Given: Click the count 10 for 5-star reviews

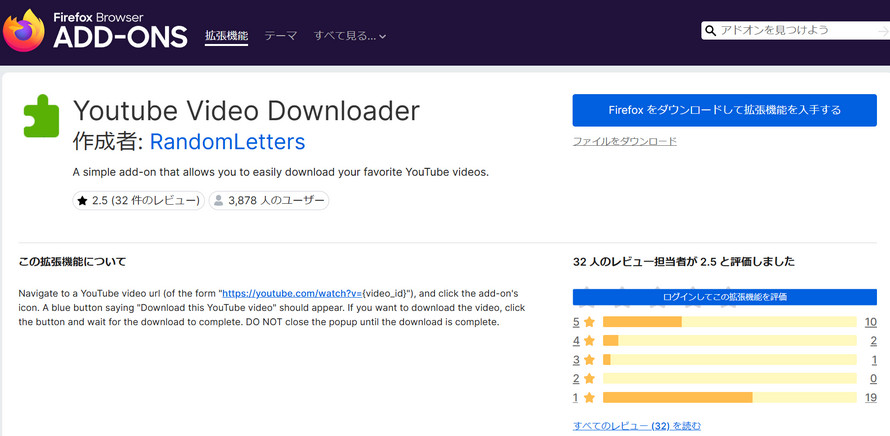Looking at the screenshot, I should coord(871,322).
